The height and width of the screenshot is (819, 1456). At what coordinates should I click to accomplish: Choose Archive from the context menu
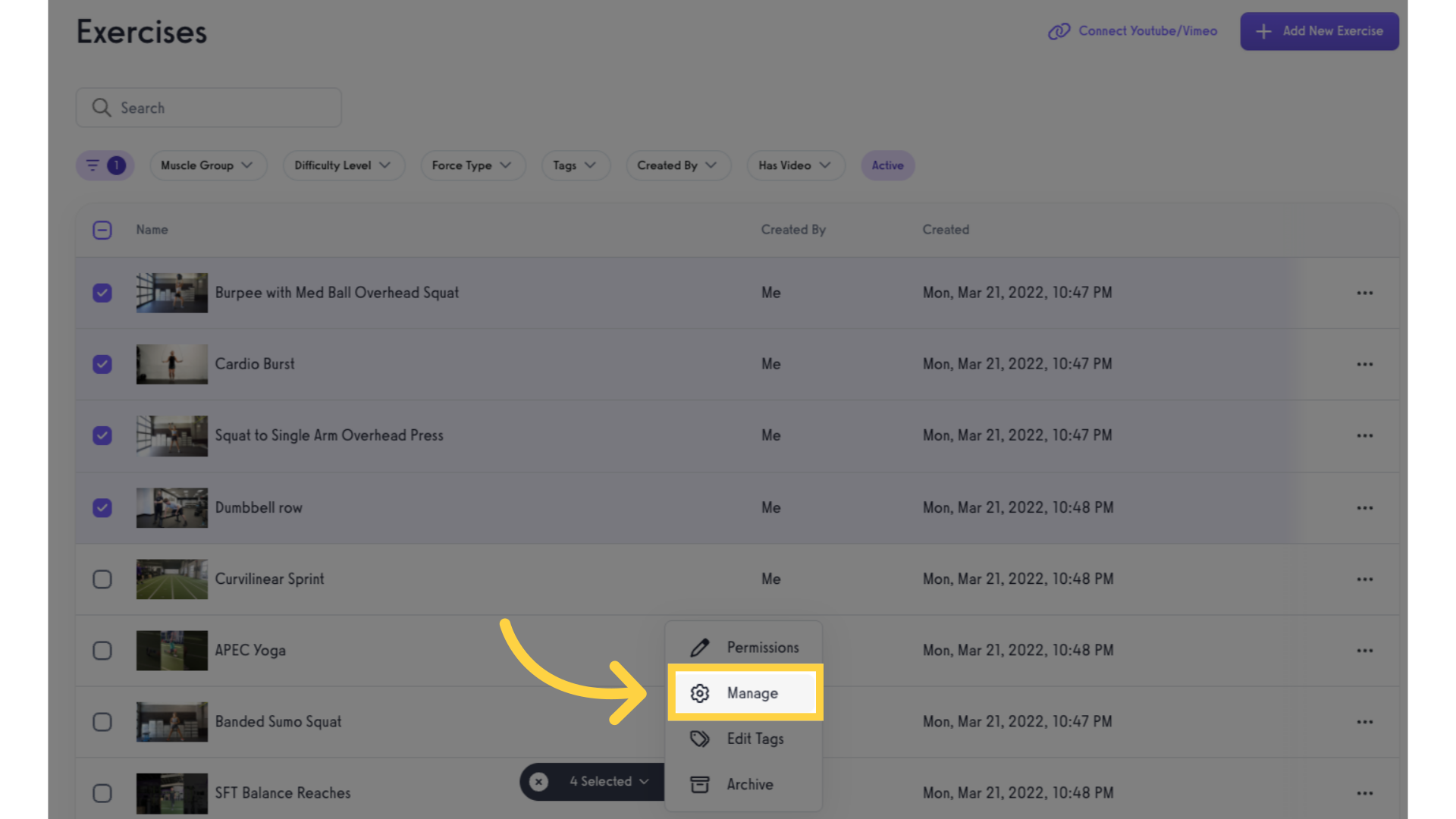749,785
